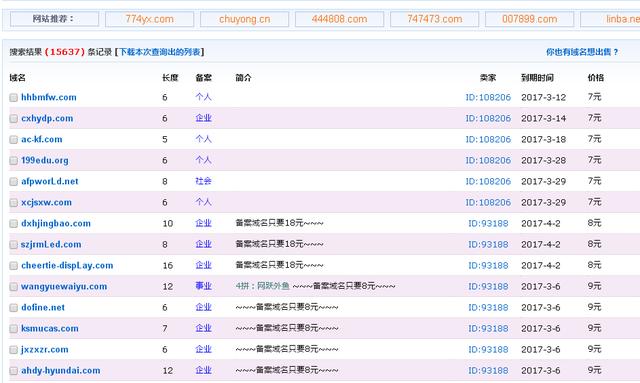
Task: Open domain afpworld.net
Action: (x=49, y=181)
